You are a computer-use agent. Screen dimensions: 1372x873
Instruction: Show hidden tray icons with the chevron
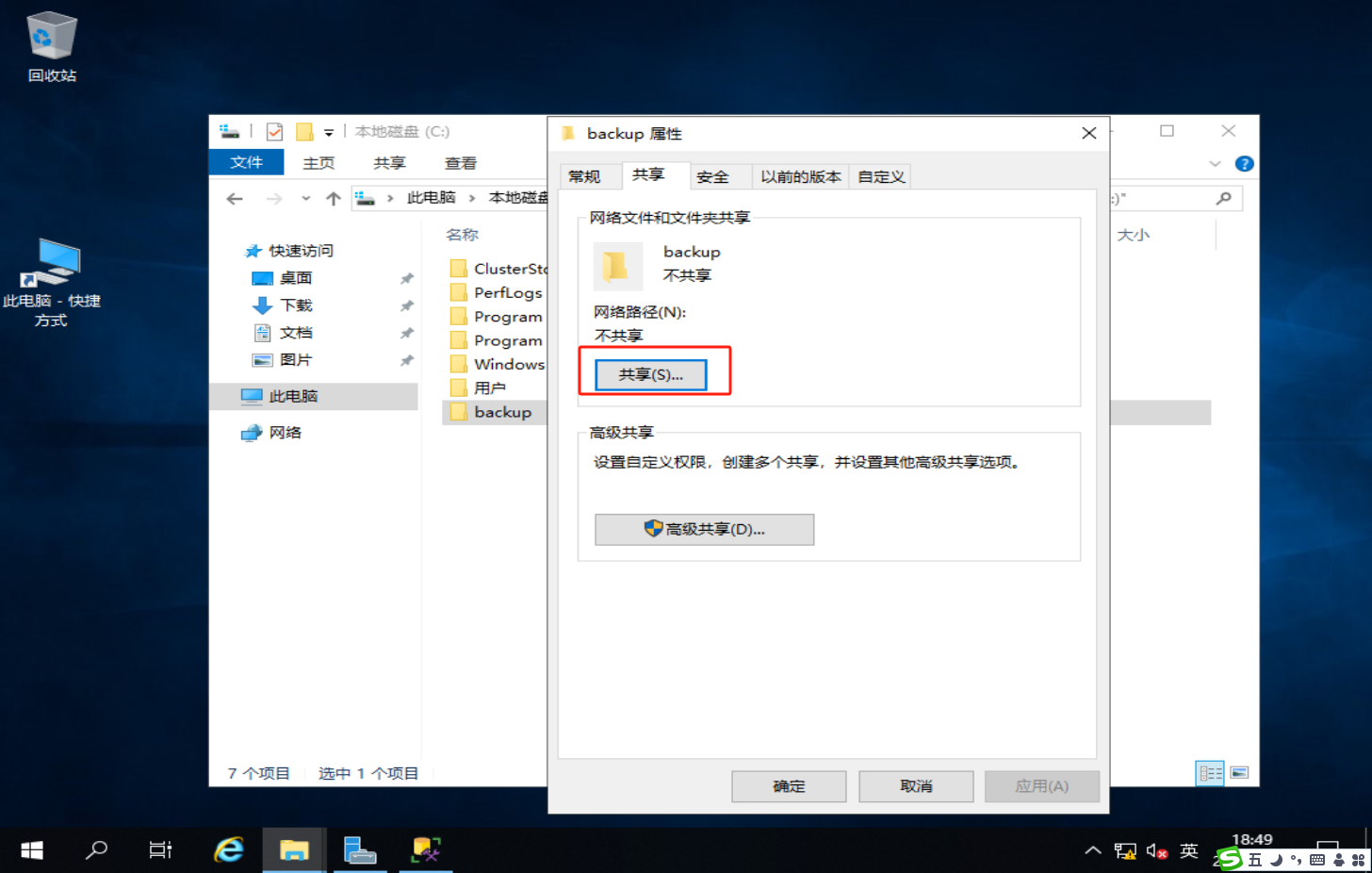click(1093, 851)
